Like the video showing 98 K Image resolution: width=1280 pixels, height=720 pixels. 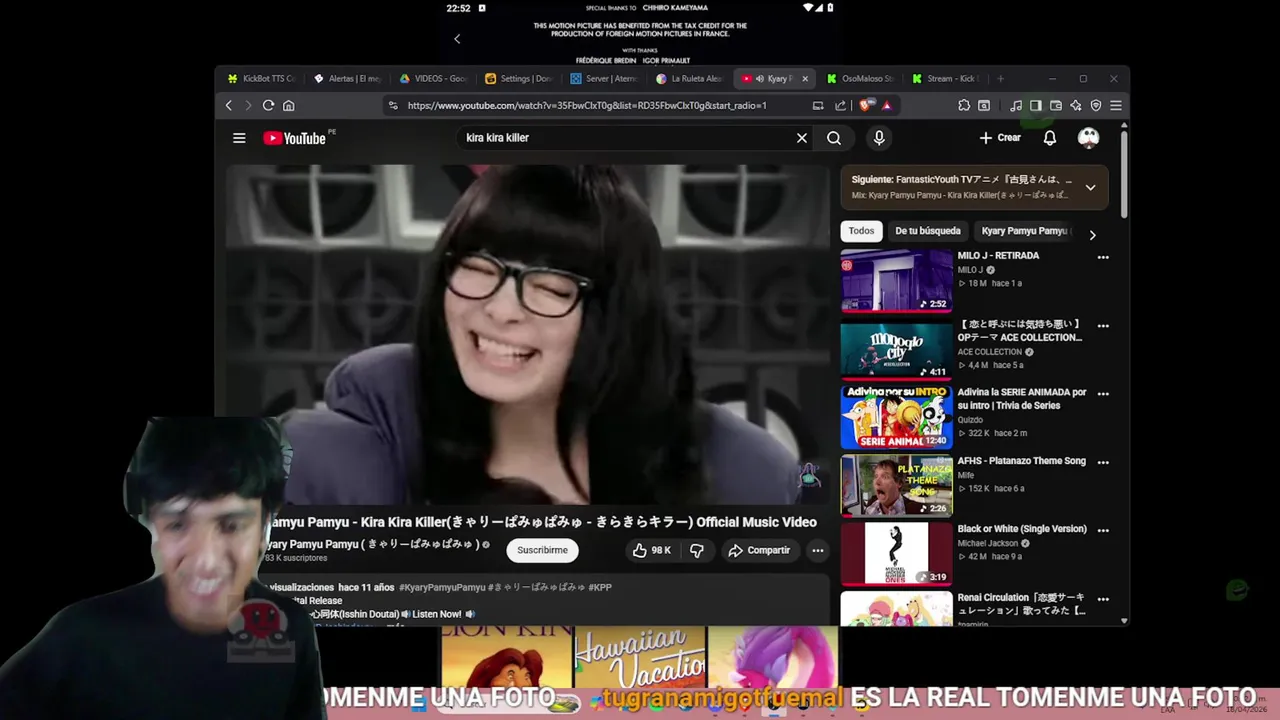(x=652, y=550)
